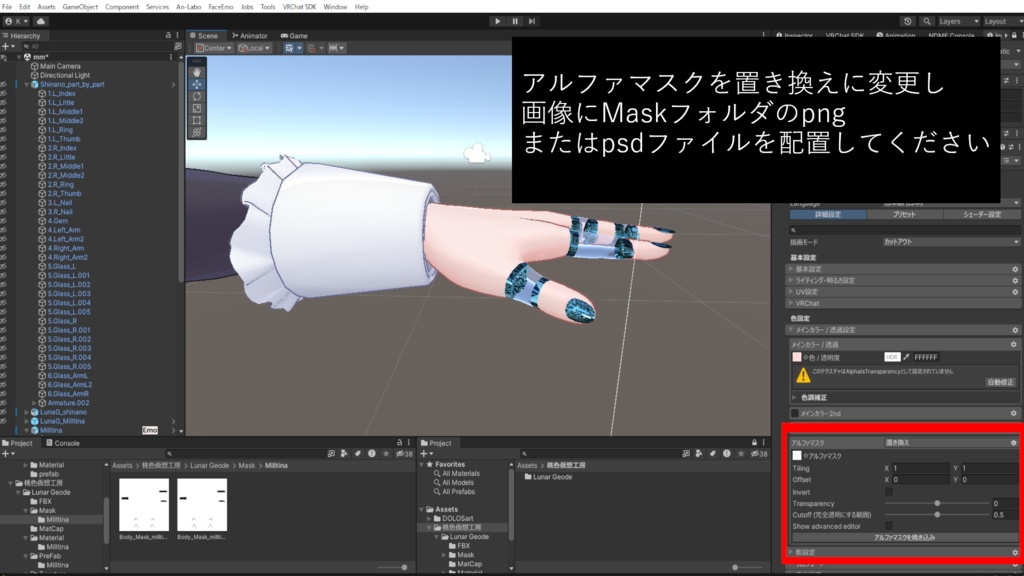Click the Pause button
The image size is (1024, 576).
[x=515, y=21]
